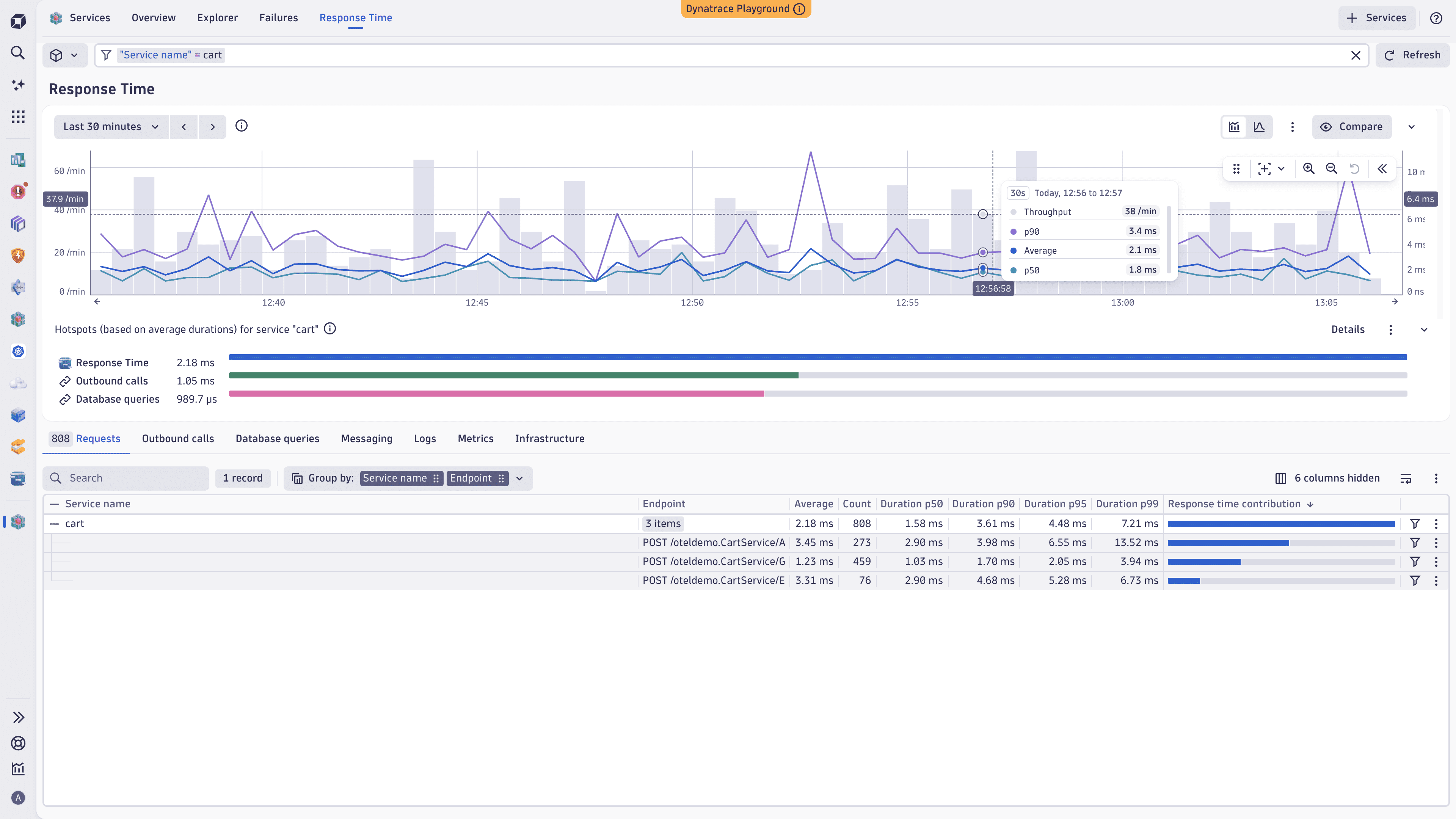Toggle the Average series in tooltip
Screen dimensions: 1456x819
pos(1084,250)
